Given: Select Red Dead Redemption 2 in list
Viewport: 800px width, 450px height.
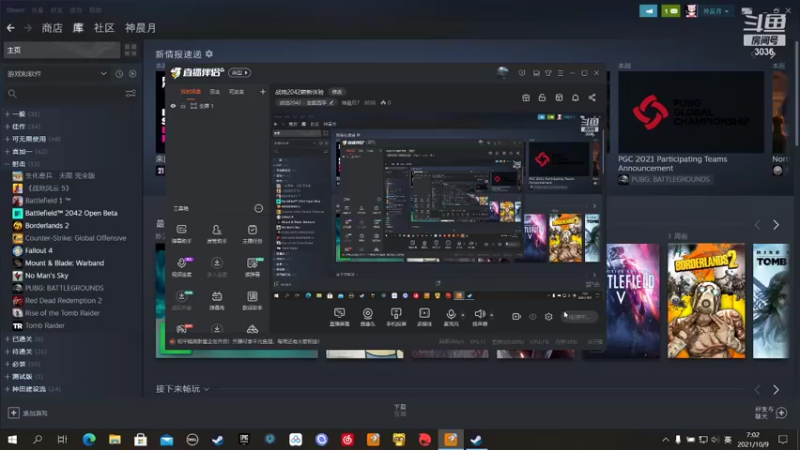Looking at the screenshot, I should tap(63, 301).
